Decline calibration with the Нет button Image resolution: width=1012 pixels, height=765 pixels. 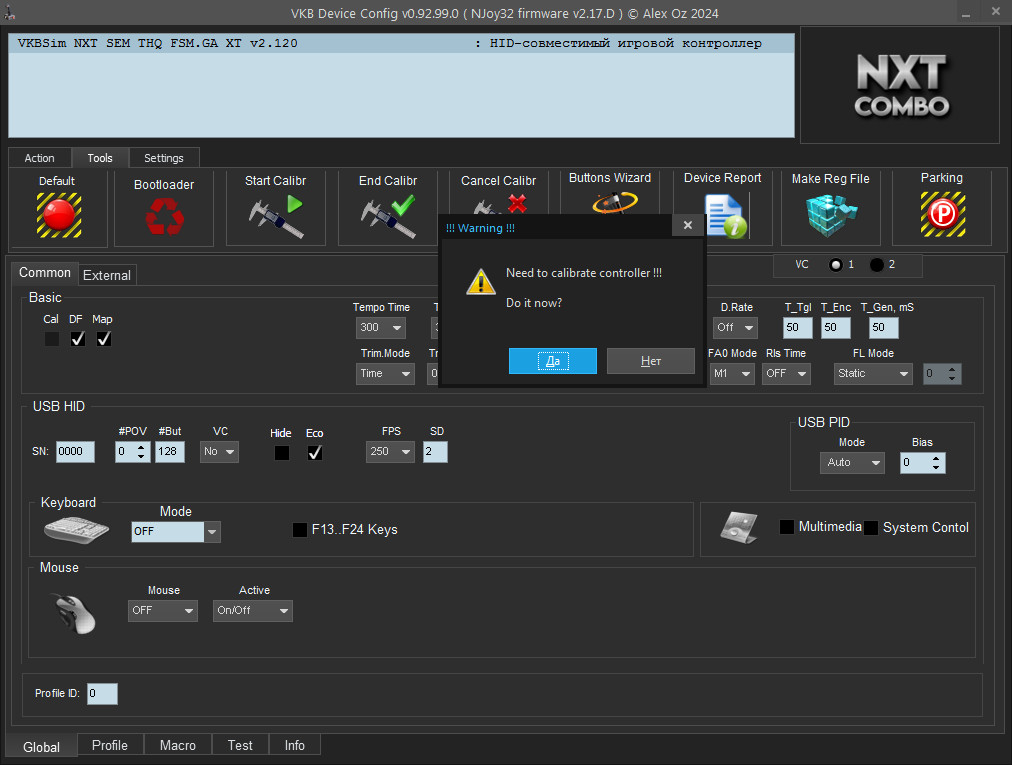click(x=651, y=361)
